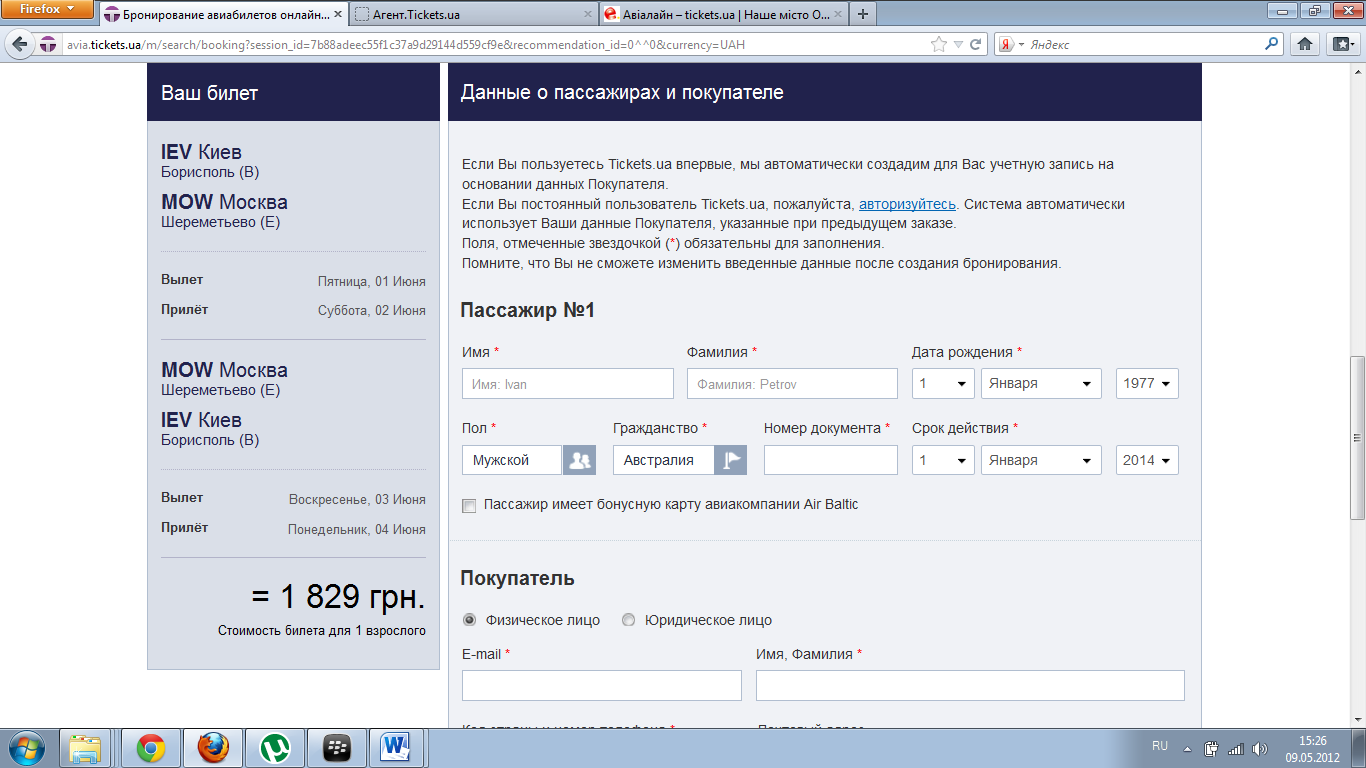Open Windows Explorer from the taskbar

86,748
